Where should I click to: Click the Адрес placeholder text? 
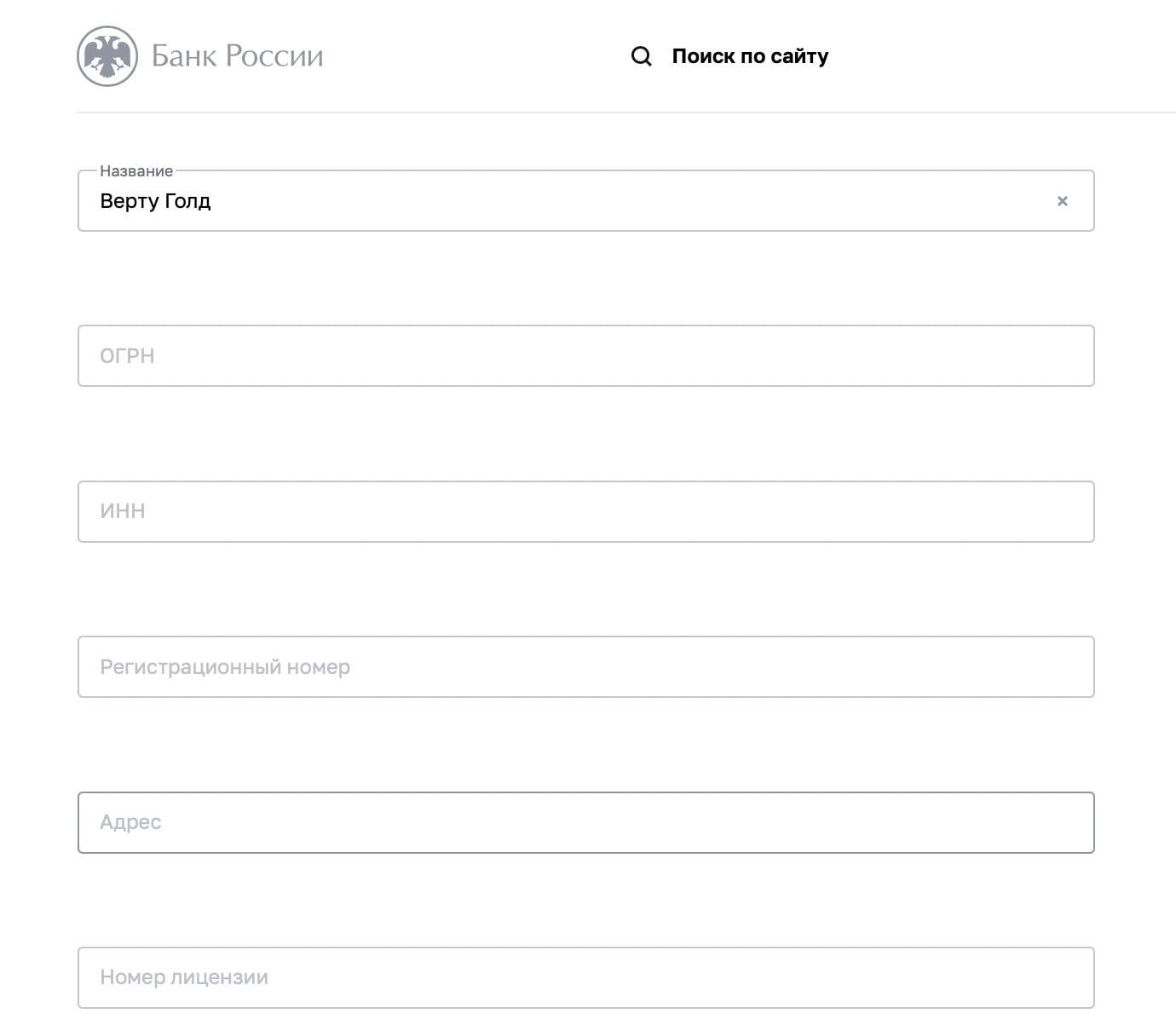pyautogui.click(x=130, y=823)
